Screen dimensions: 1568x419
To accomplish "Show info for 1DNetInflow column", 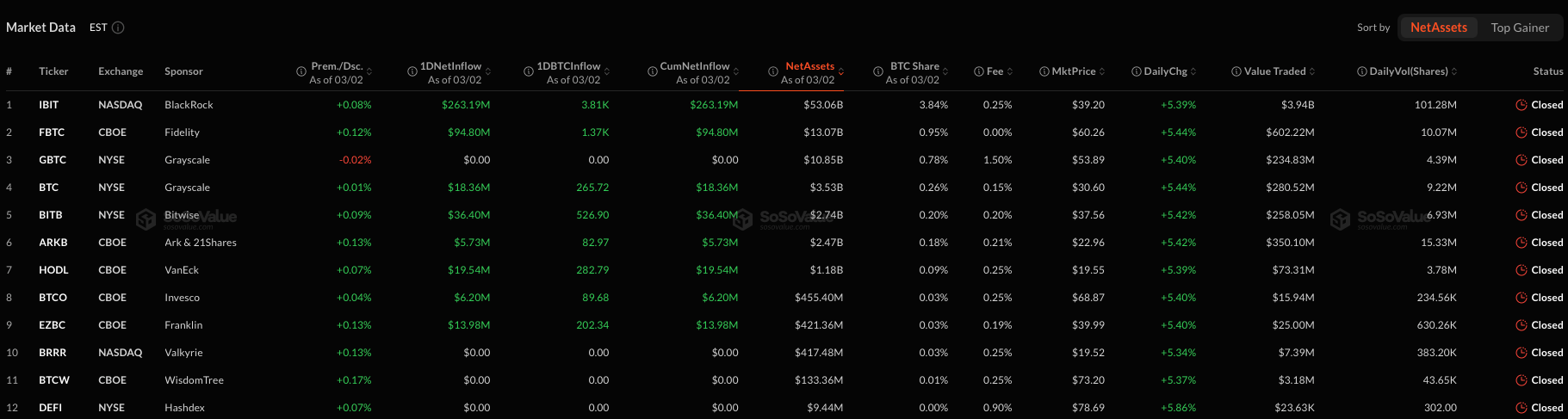I will point(412,71).
